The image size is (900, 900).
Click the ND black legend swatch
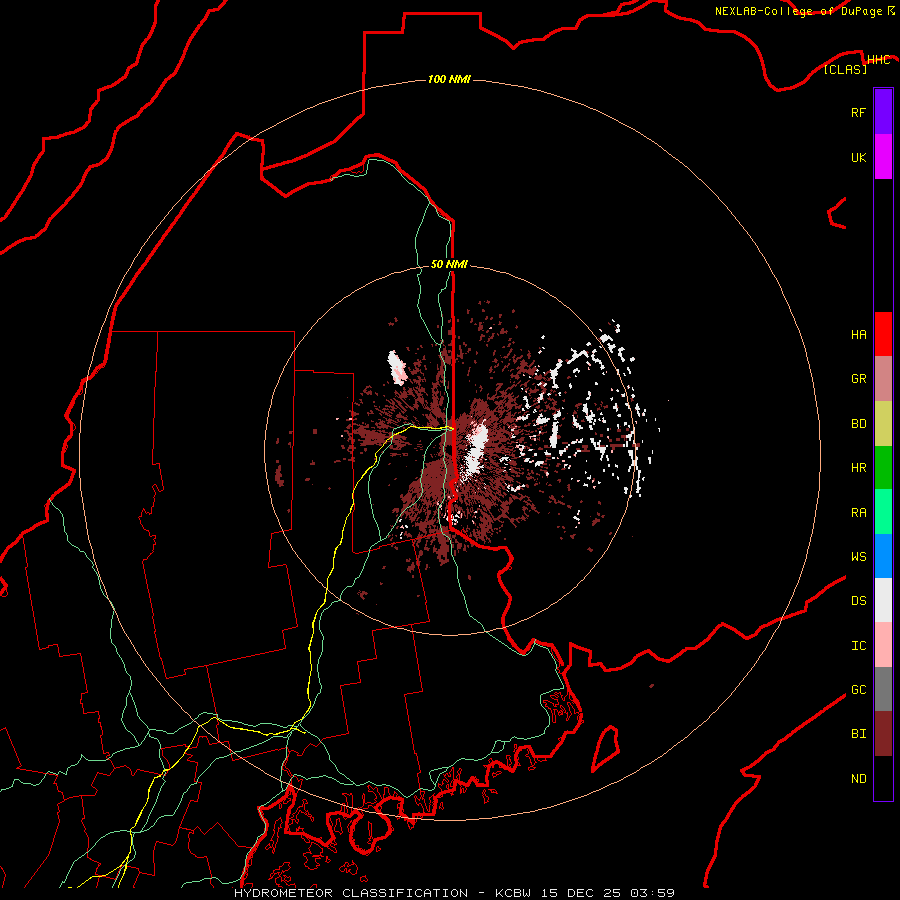point(883,778)
